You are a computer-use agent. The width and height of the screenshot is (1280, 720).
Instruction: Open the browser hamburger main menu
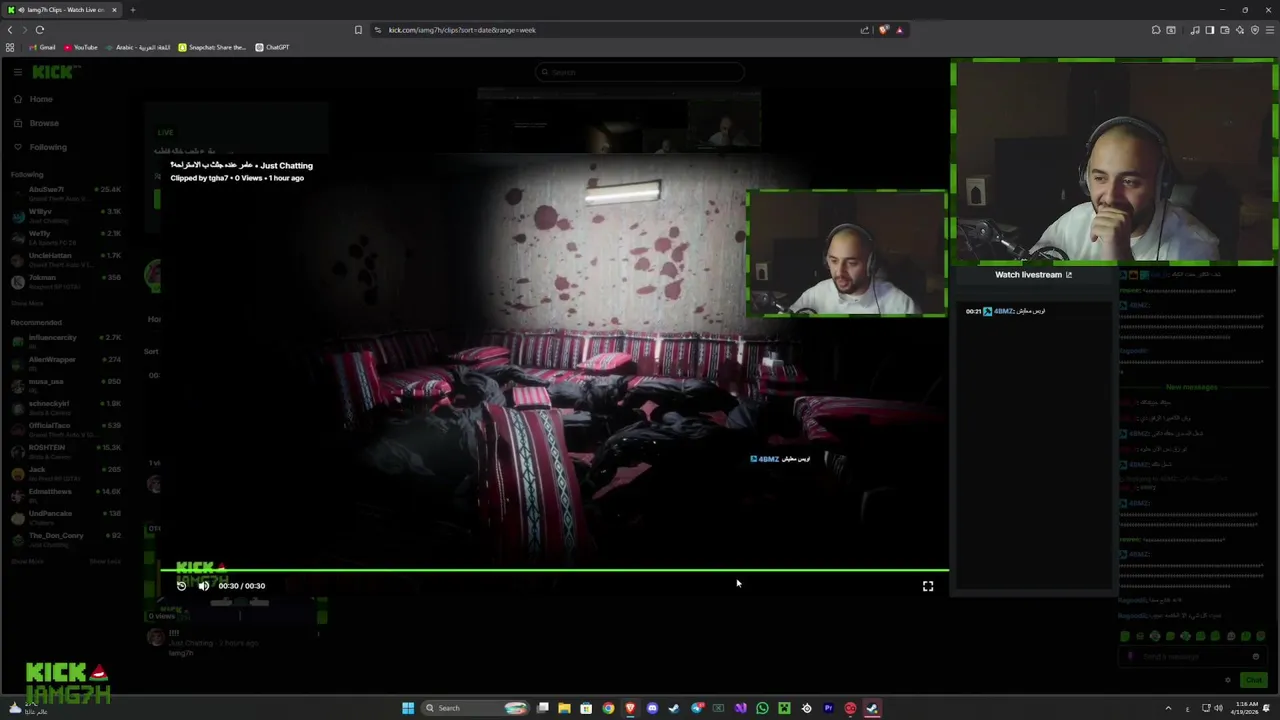coord(1270,30)
